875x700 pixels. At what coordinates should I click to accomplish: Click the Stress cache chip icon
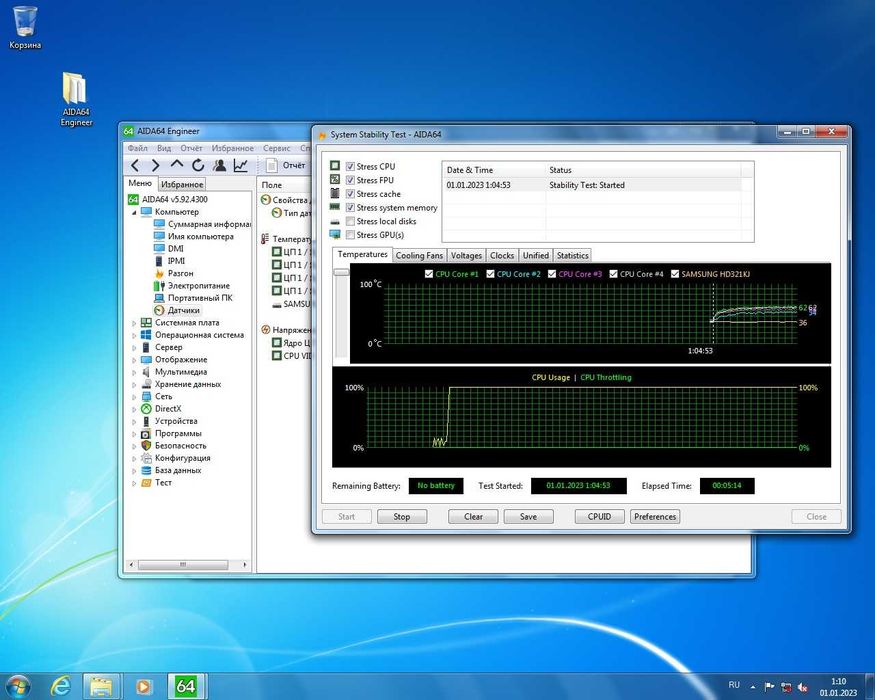point(335,193)
